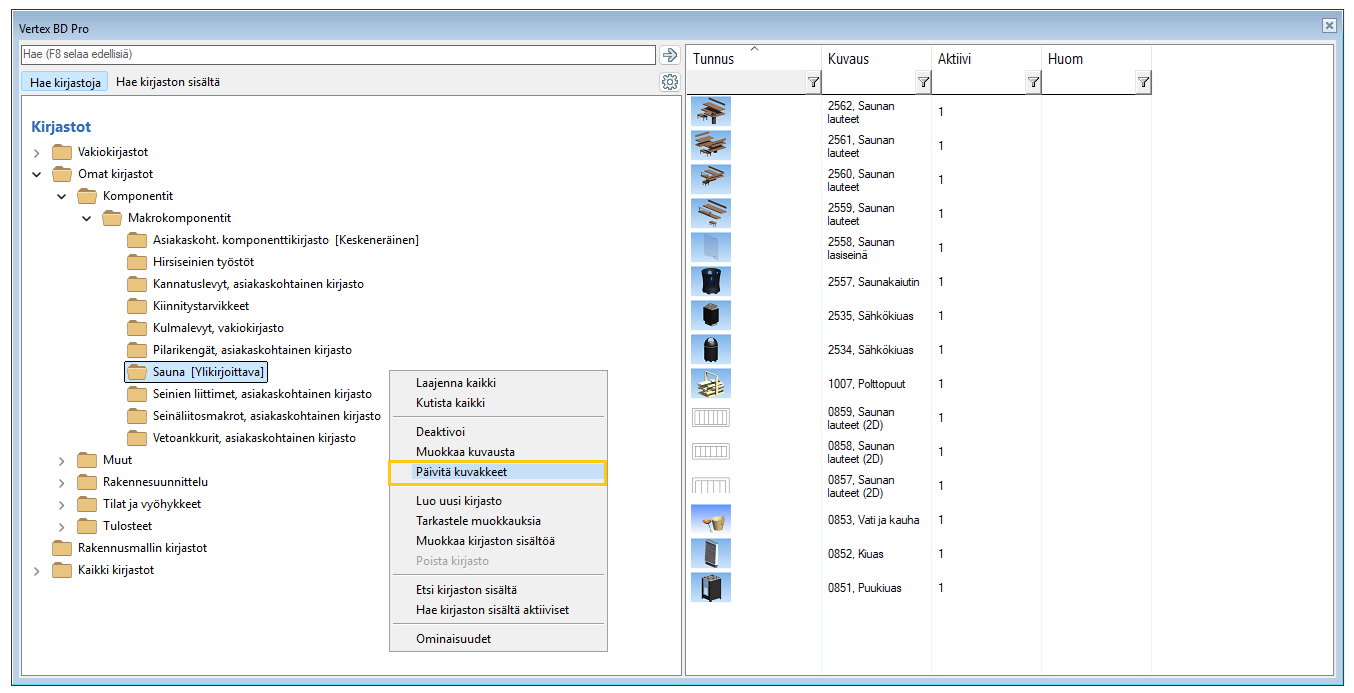Image resolution: width=1354 pixels, height=693 pixels.
Task: Select thumbnail for 2557, Saunakaiutin
Action: click(x=711, y=282)
